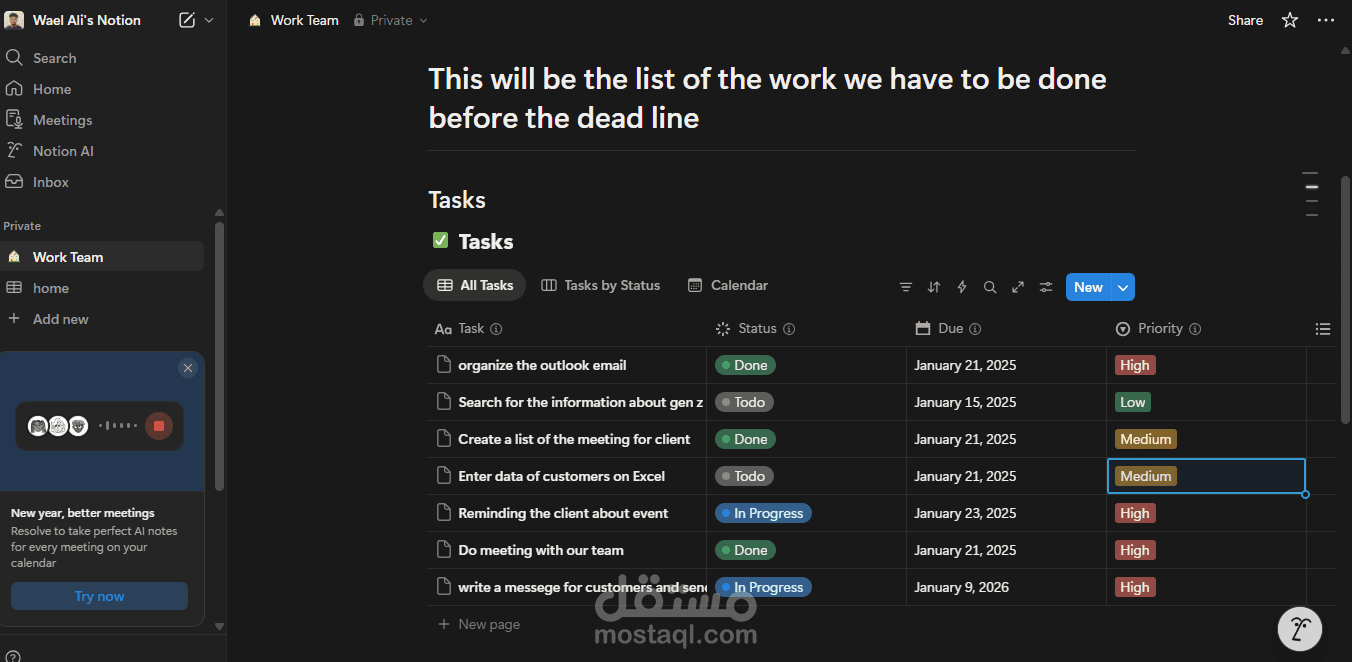
Task: Click Done status of organize the outlook email
Action: pos(745,365)
